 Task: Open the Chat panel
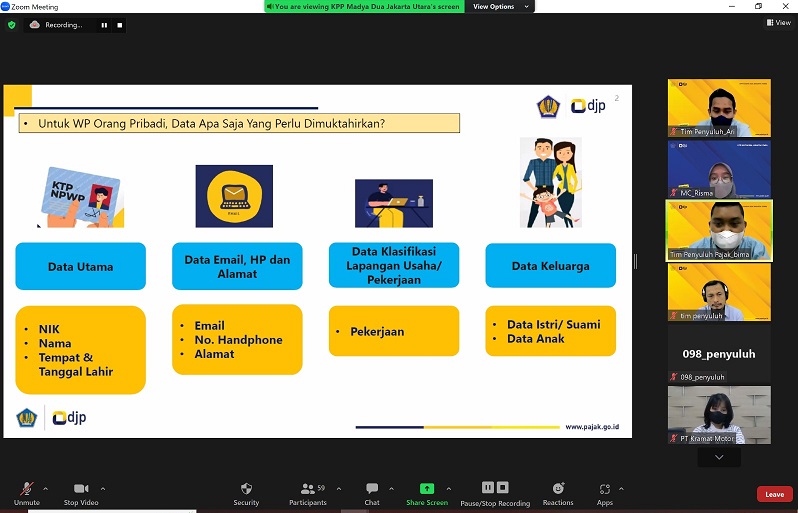click(372, 490)
